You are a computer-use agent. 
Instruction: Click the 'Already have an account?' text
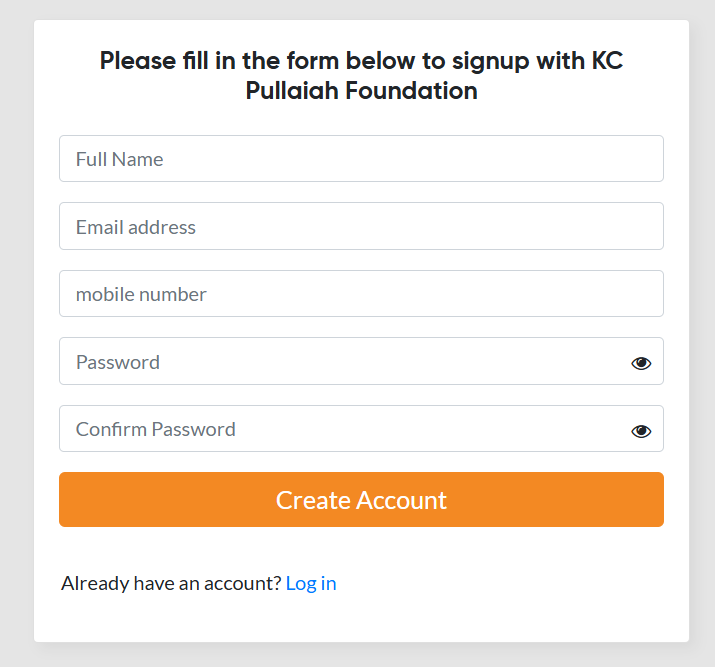click(x=171, y=583)
